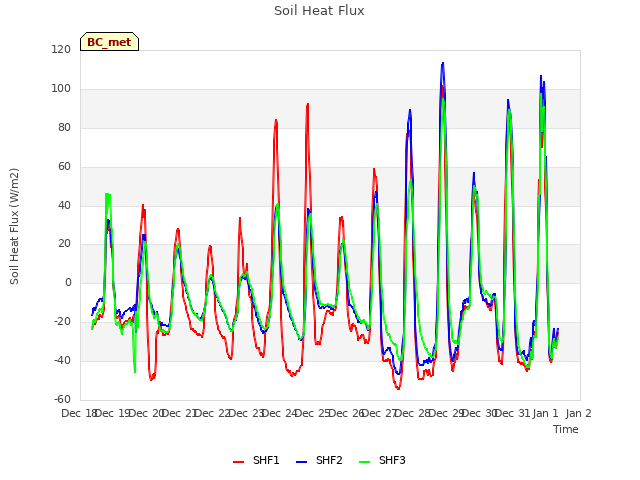Click the Dec 18 x-axis tick label
This screenshot has width=640, height=480.
click(79, 413)
